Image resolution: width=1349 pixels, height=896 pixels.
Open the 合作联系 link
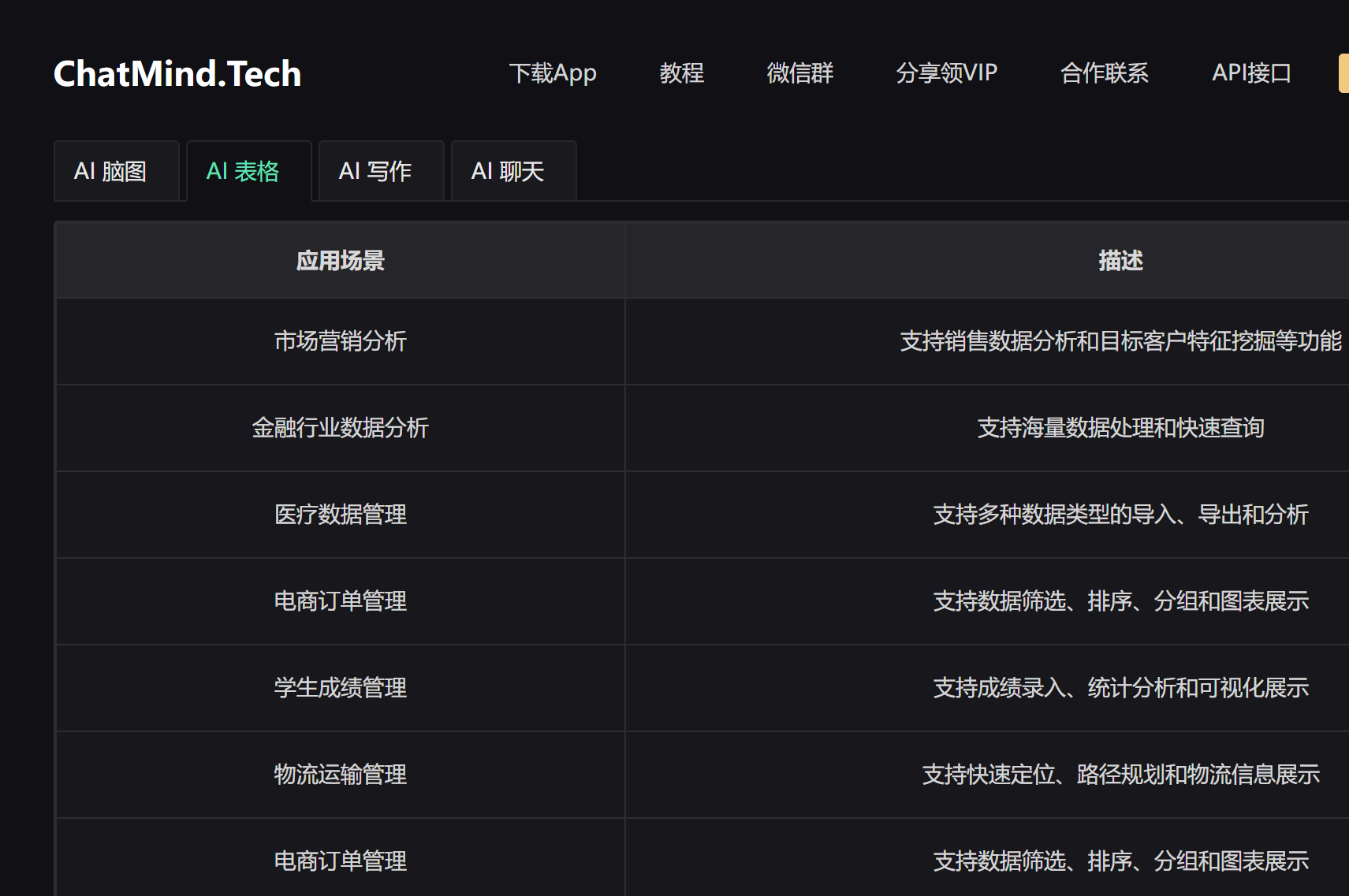click(1104, 73)
